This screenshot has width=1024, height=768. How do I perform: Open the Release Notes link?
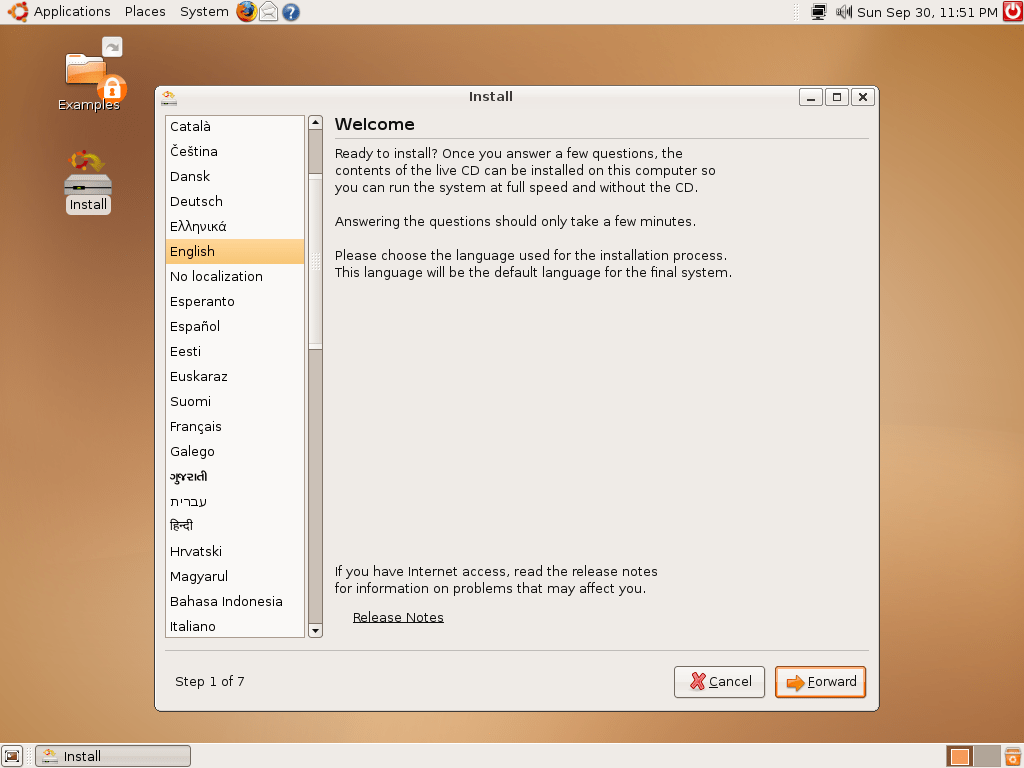tap(398, 617)
